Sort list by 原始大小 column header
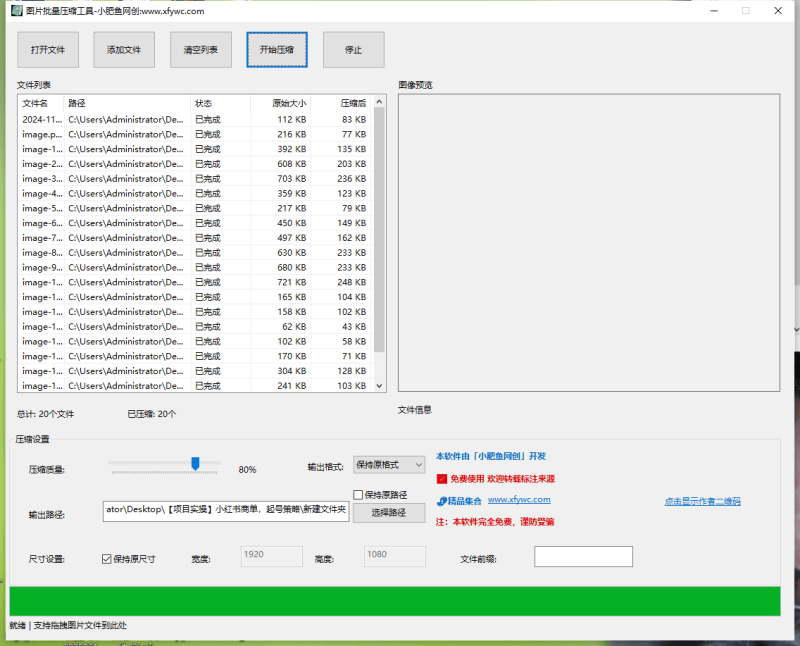The width and height of the screenshot is (800, 646). tap(281, 103)
